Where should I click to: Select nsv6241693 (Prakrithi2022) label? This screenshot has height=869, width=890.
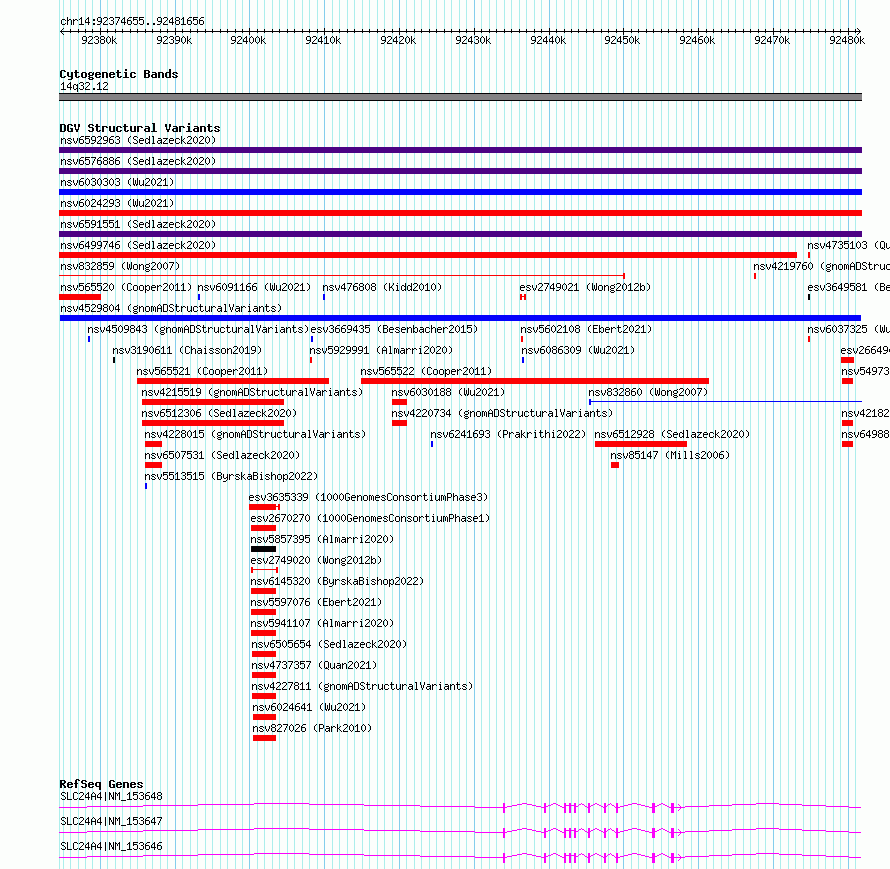pyautogui.click(x=508, y=434)
